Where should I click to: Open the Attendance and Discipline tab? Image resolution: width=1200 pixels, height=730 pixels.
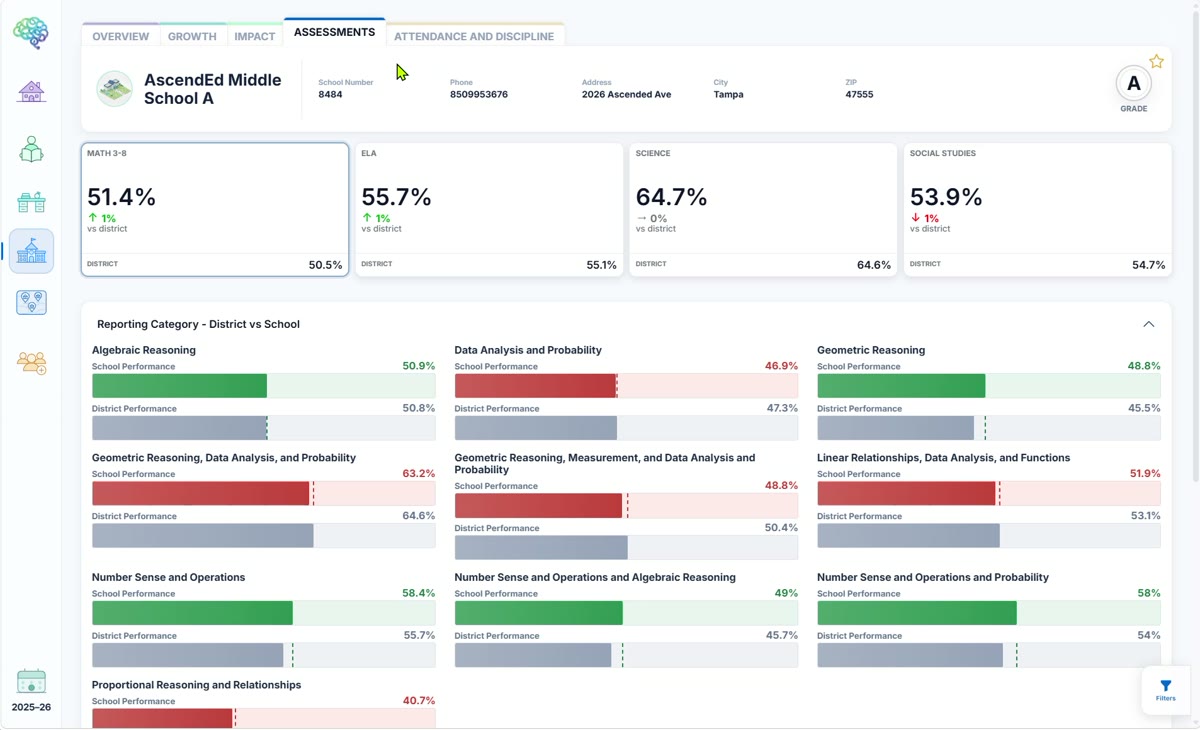[474, 36]
